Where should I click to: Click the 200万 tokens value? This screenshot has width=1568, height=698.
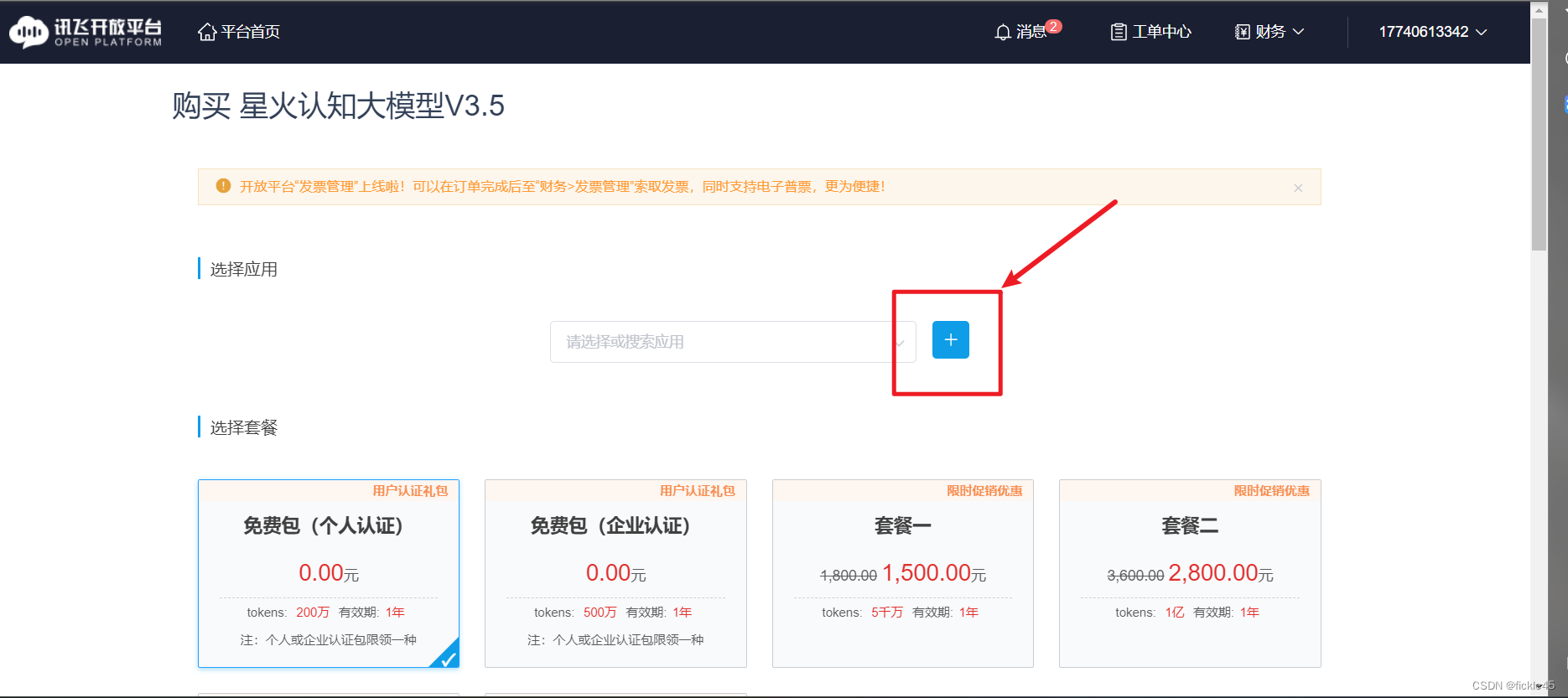[313, 613]
